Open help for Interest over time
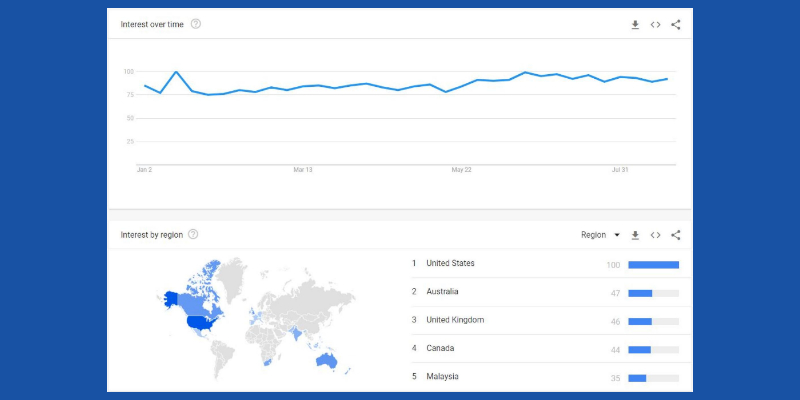The image size is (800, 400). click(x=196, y=24)
